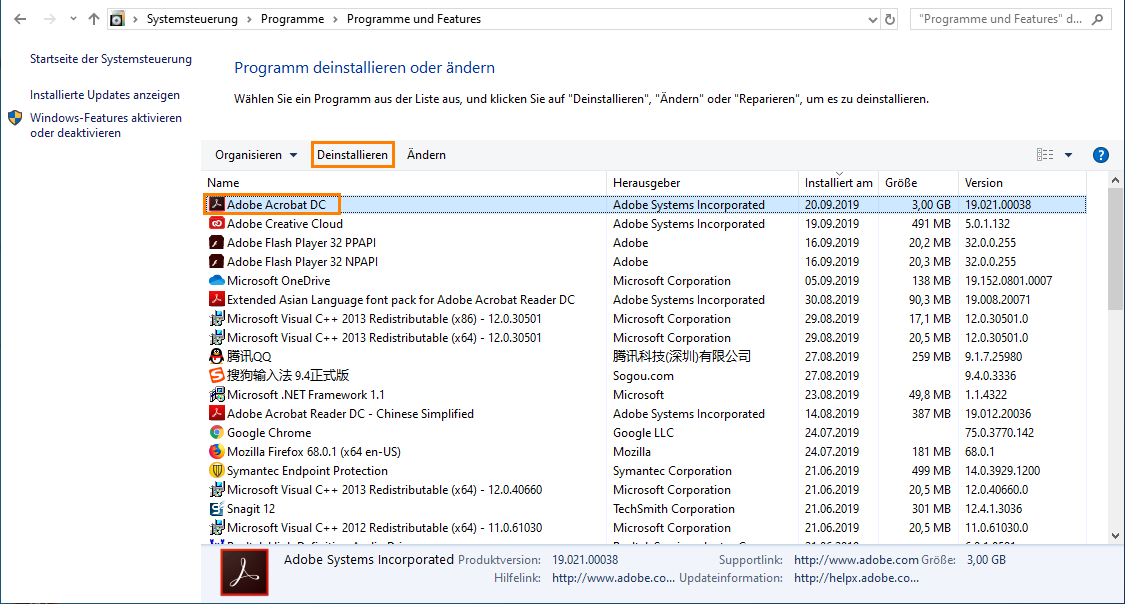Select the Snagit 12 row name
The image size is (1125, 604).
tap(251, 509)
